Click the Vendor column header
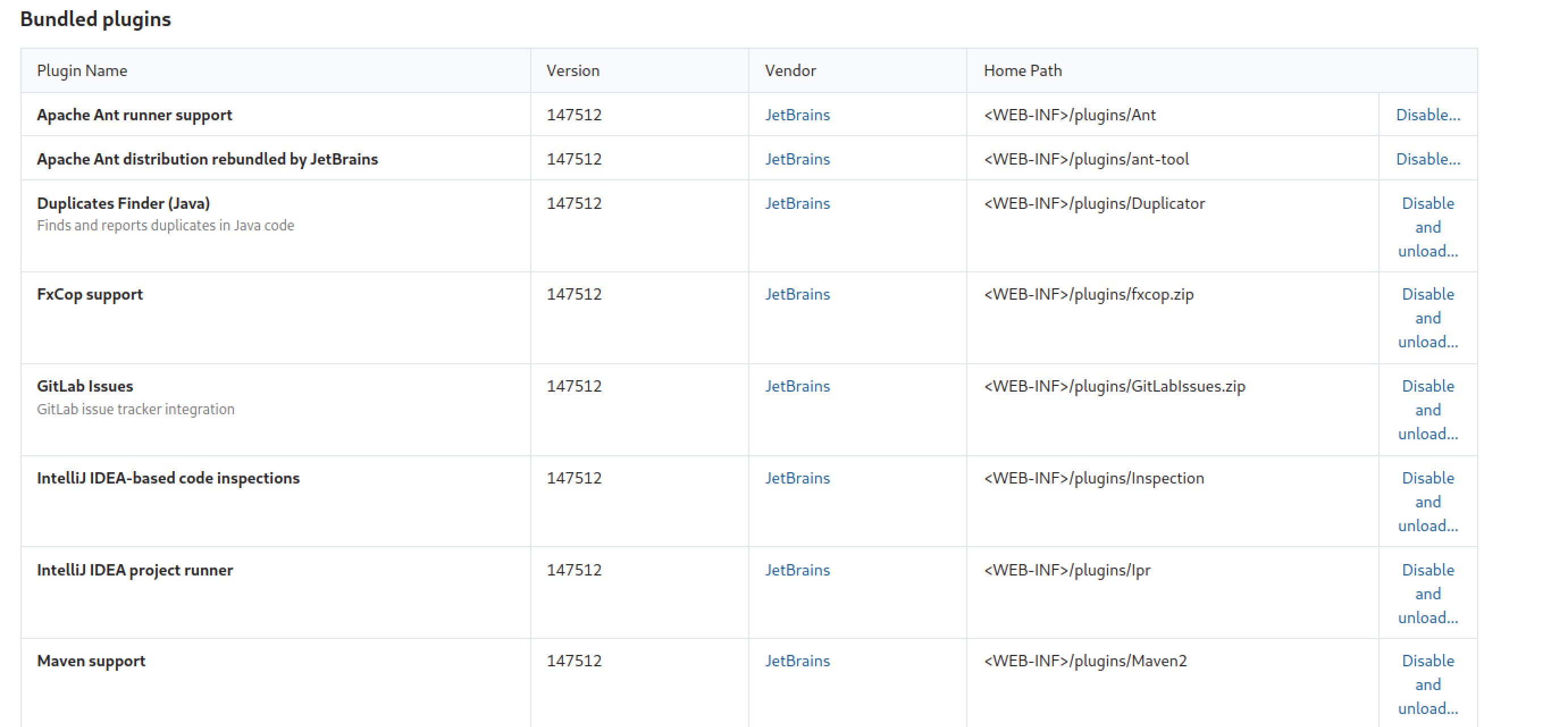This screenshot has height=727, width=1568. coord(790,70)
